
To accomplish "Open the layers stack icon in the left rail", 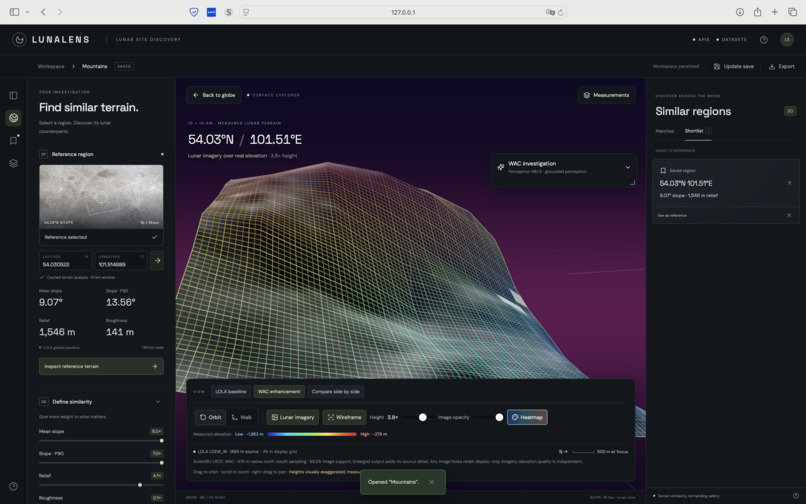I will coord(13,163).
